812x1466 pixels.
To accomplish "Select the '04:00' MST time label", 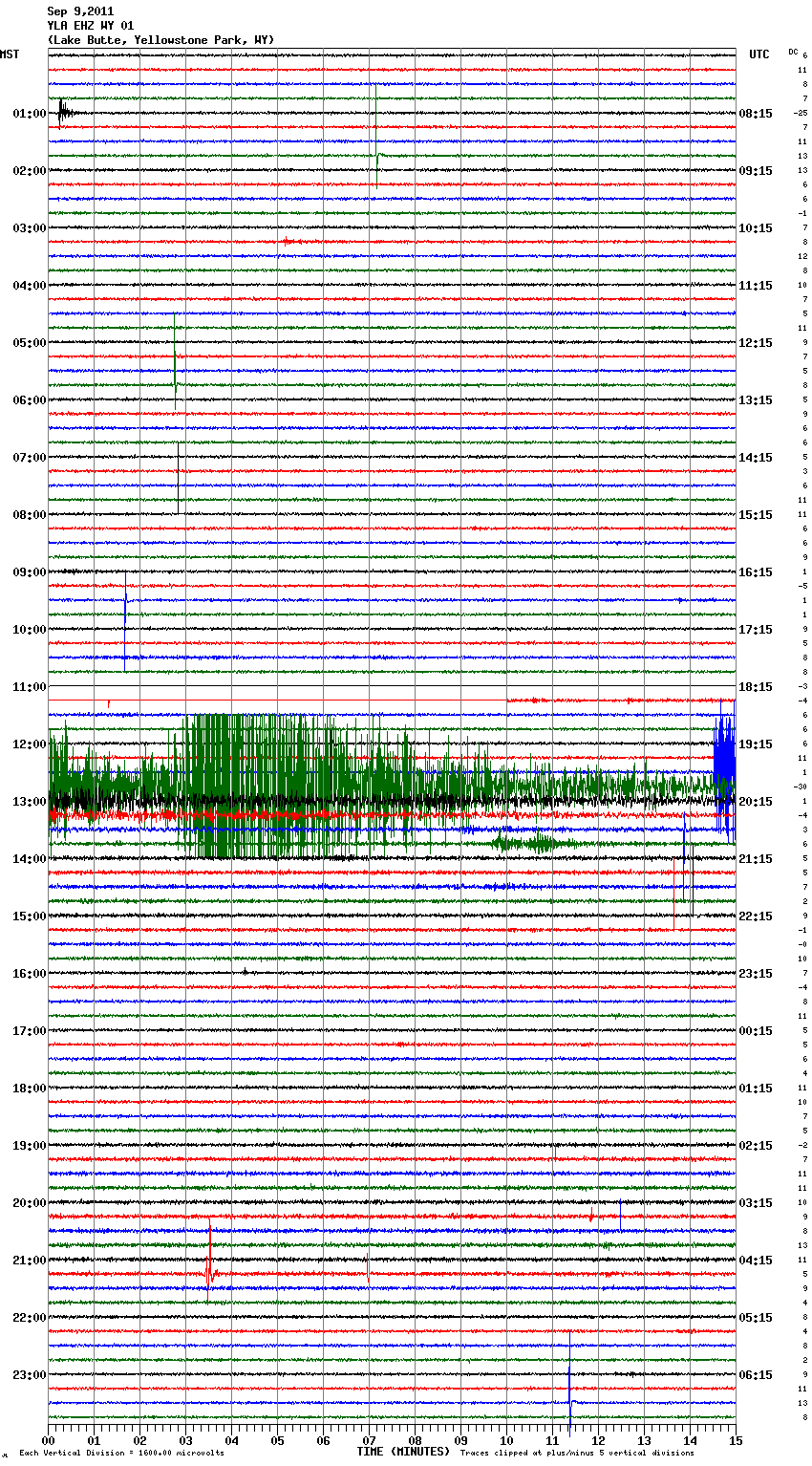I will tap(29, 286).
